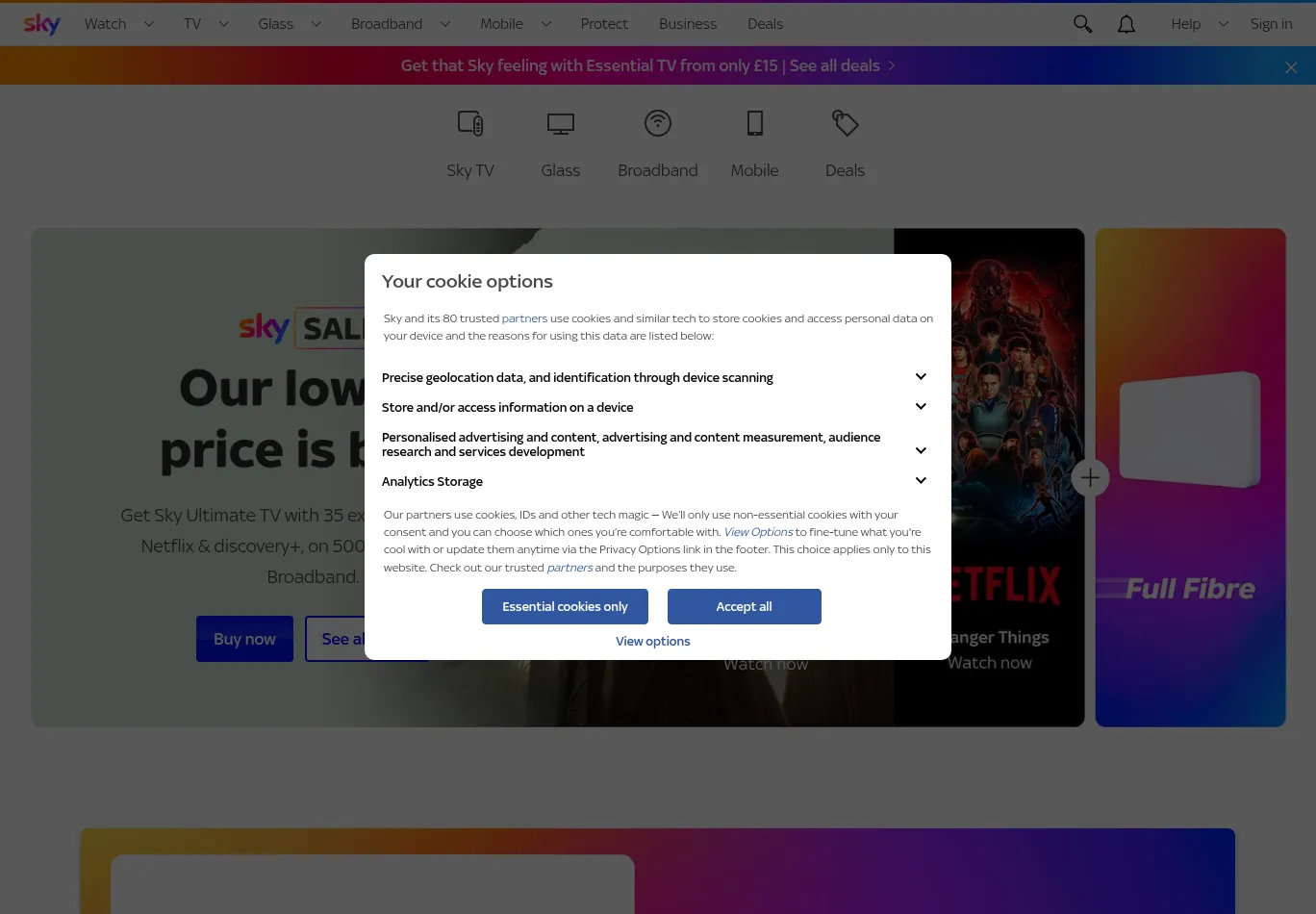Select the Sky TV remote icon

point(469,124)
